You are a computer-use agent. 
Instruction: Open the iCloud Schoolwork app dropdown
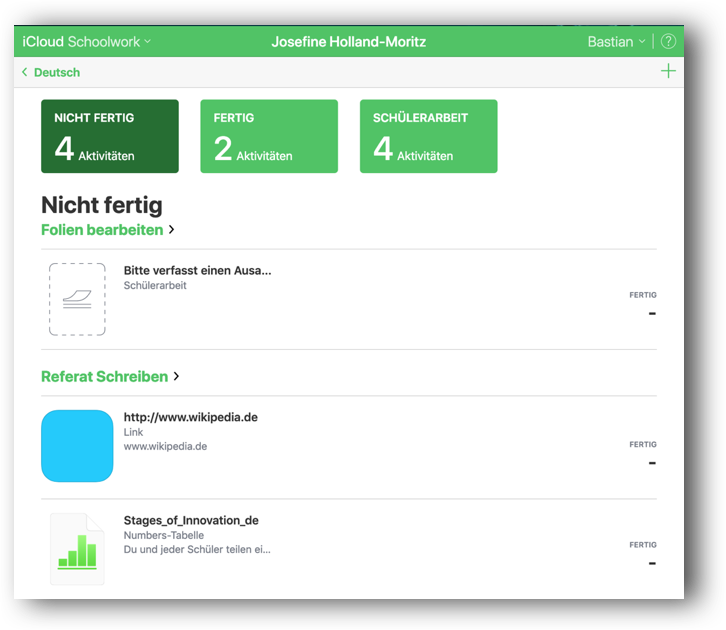[x=86, y=42]
